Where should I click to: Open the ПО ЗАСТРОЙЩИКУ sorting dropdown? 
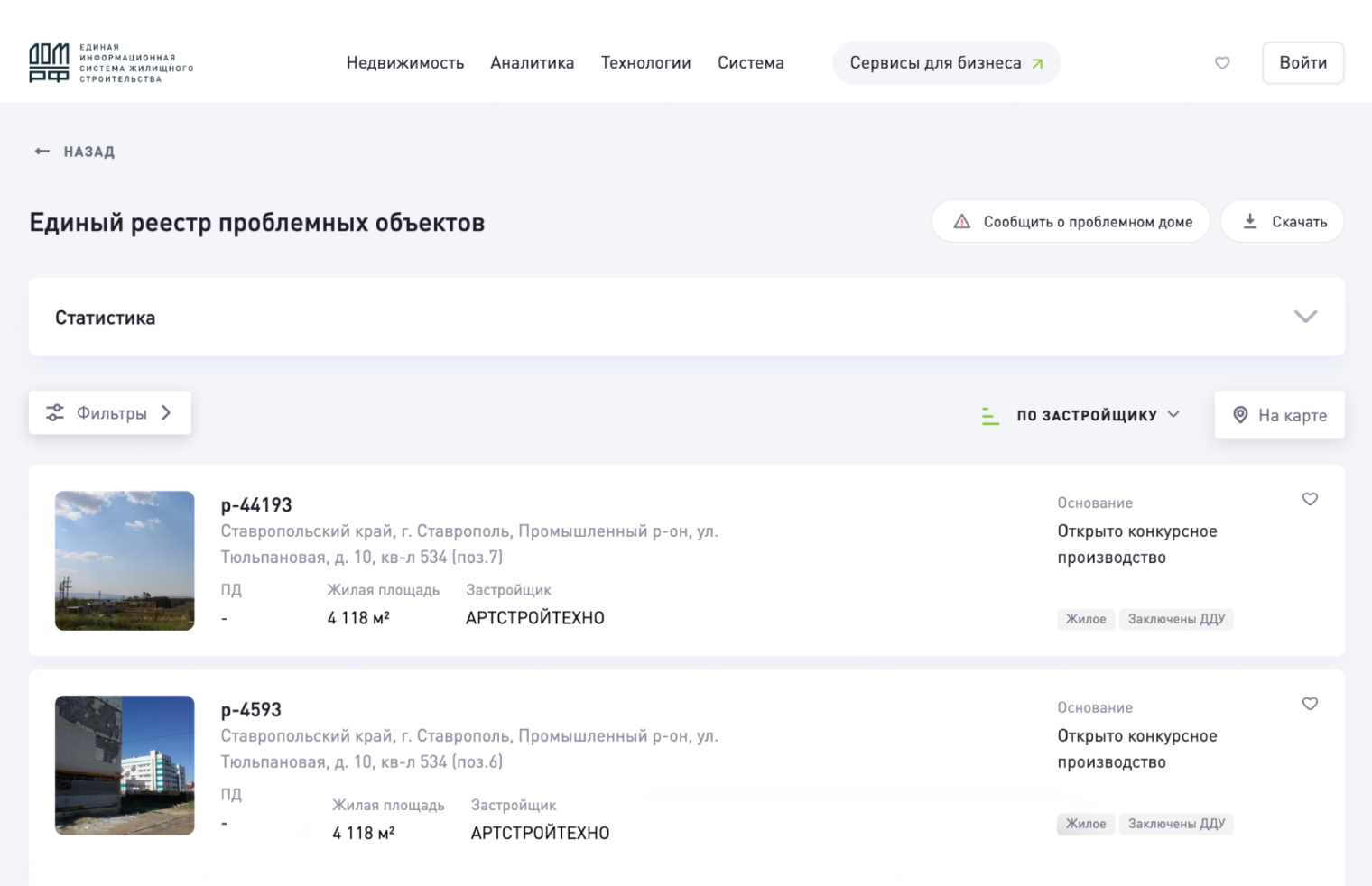pyautogui.click(x=1086, y=415)
